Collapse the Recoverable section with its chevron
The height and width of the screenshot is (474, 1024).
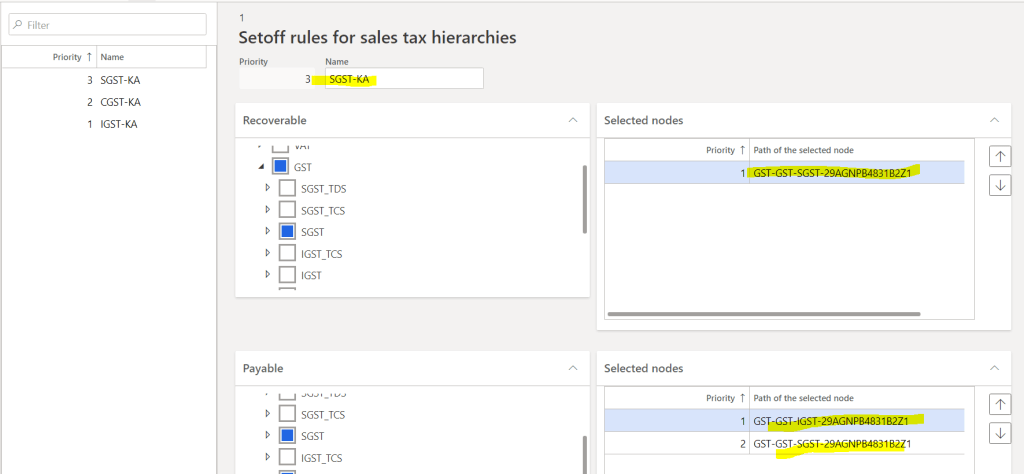tap(572, 120)
